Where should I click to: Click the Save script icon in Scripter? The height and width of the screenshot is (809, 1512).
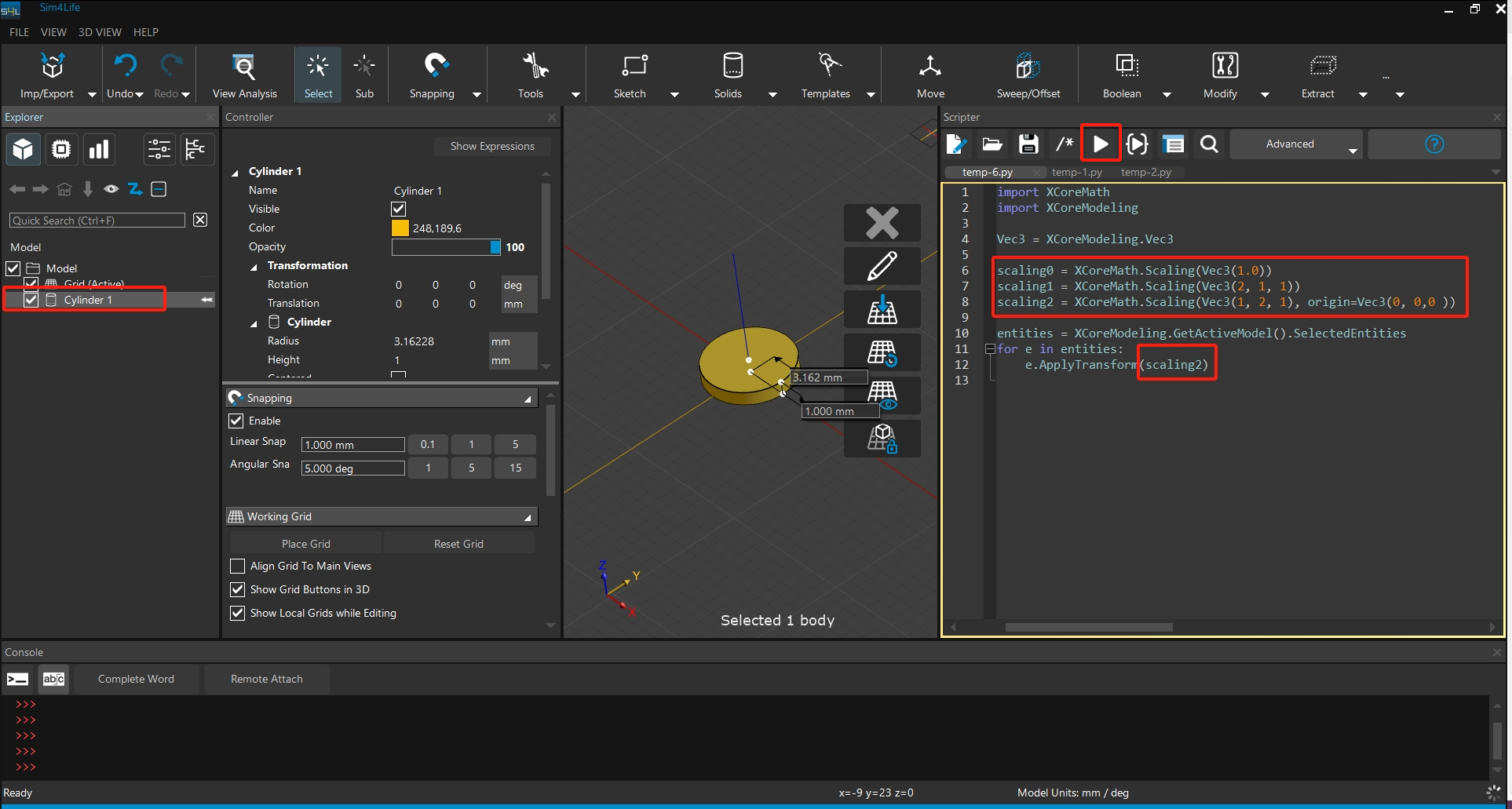click(1028, 144)
